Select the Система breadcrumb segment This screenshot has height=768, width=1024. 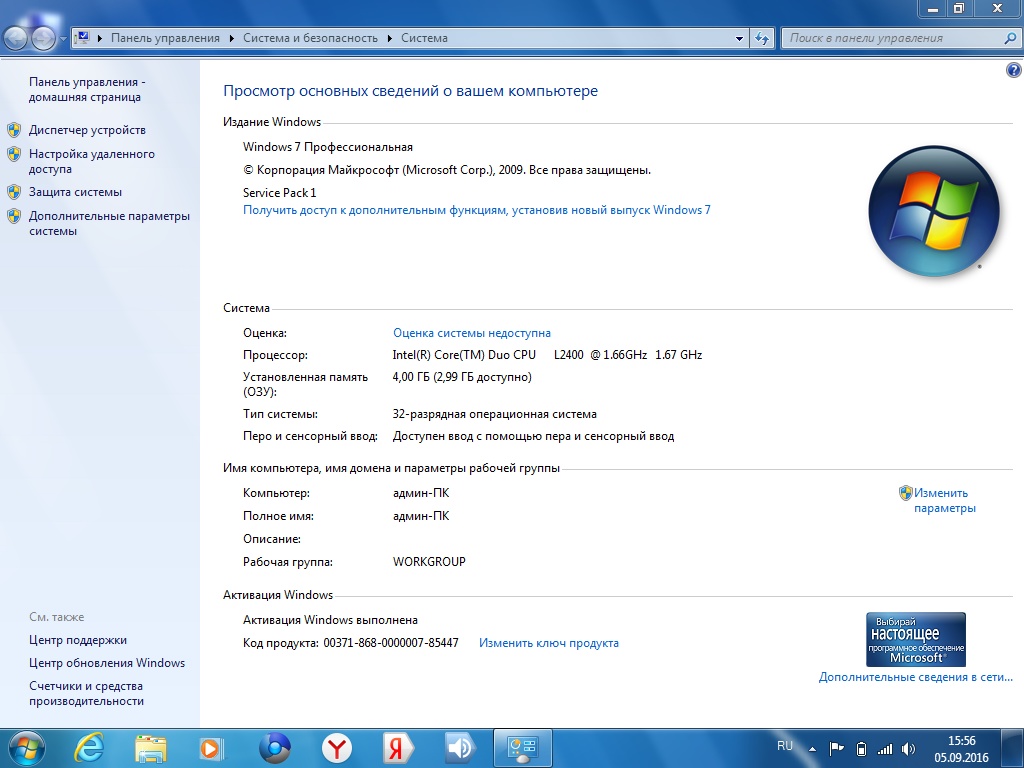coord(424,38)
